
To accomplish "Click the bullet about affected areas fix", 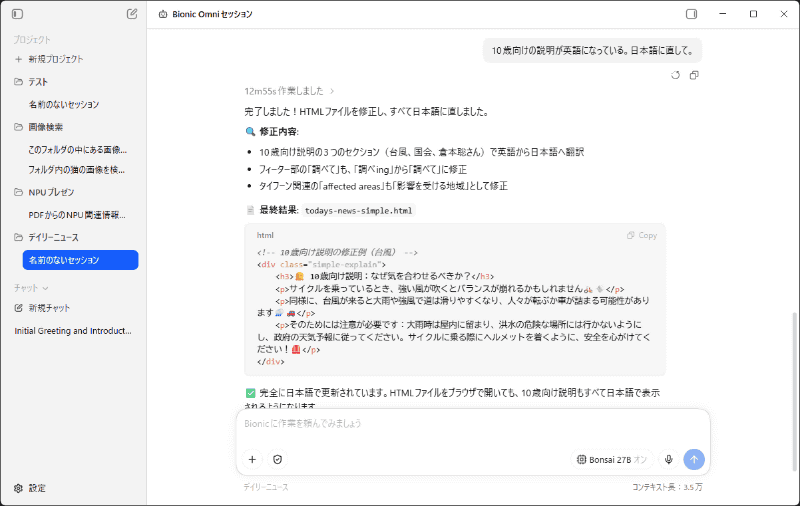I will click(x=383, y=186).
